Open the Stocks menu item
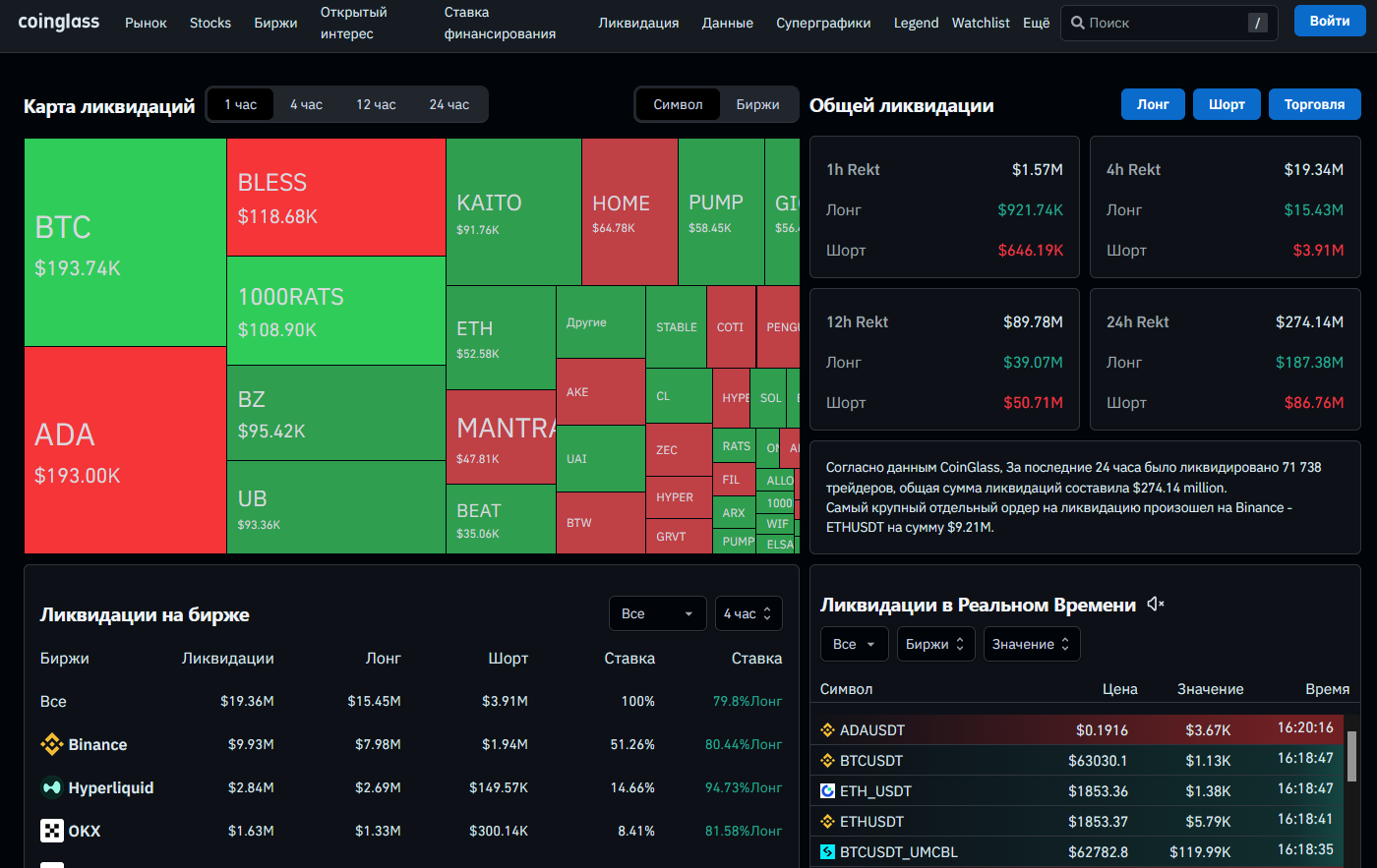1377x868 pixels. [210, 23]
